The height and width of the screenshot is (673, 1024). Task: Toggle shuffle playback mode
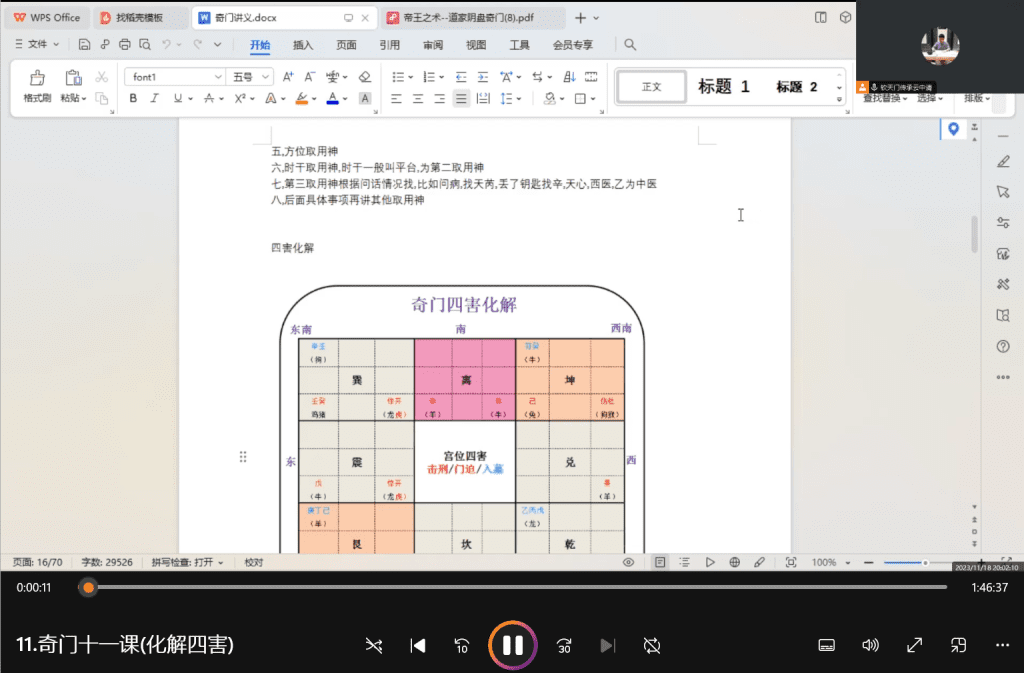coord(374,645)
